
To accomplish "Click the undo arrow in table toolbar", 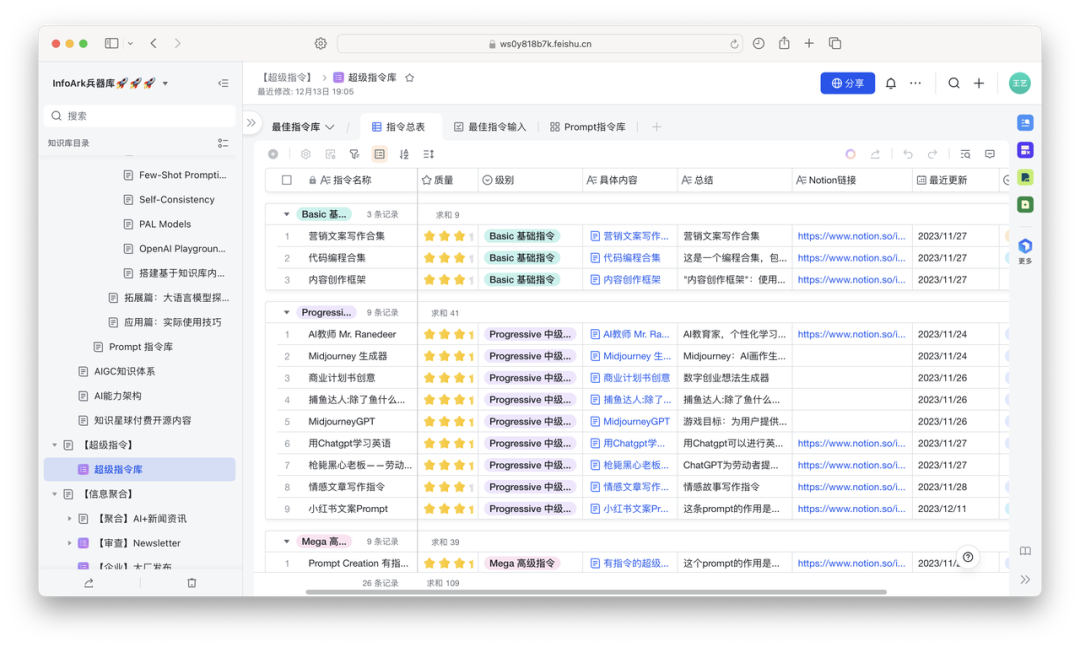I will [x=907, y=154].
